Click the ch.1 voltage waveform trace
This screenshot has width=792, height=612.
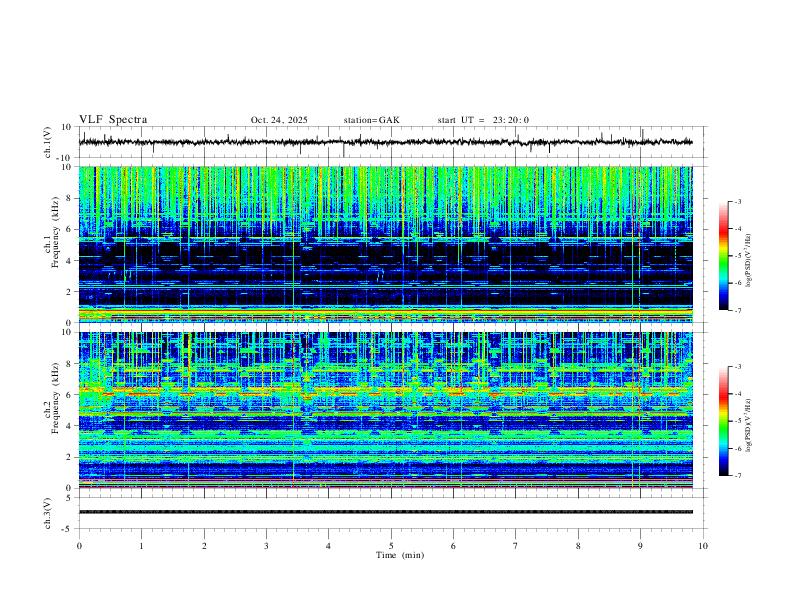pos(385,142)
